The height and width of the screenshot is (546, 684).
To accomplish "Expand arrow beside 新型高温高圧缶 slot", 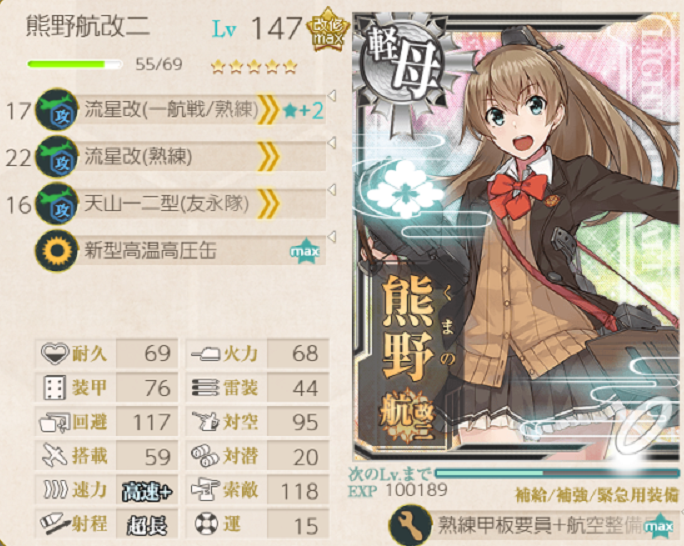I will coord(332,237).
